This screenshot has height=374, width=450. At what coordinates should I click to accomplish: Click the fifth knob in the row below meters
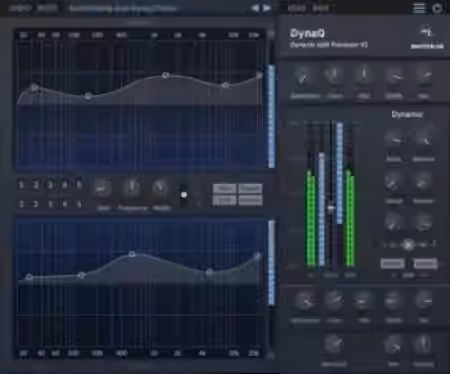click(x=424, y=300)
